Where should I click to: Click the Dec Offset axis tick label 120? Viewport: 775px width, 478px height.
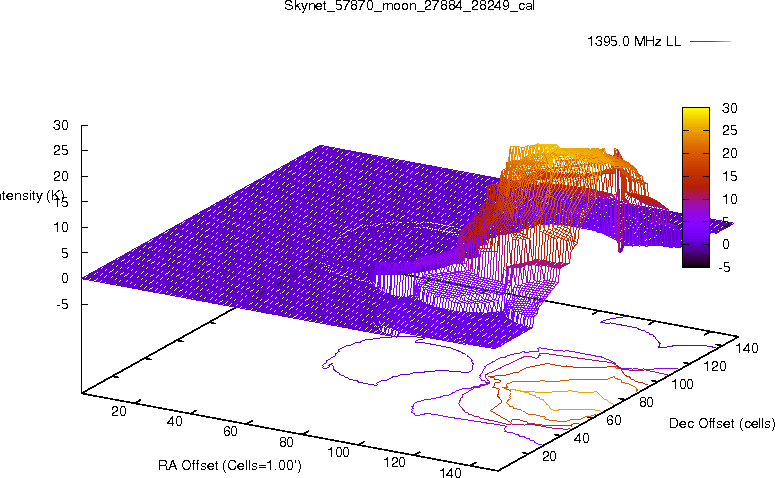click(x=715, y=366)
